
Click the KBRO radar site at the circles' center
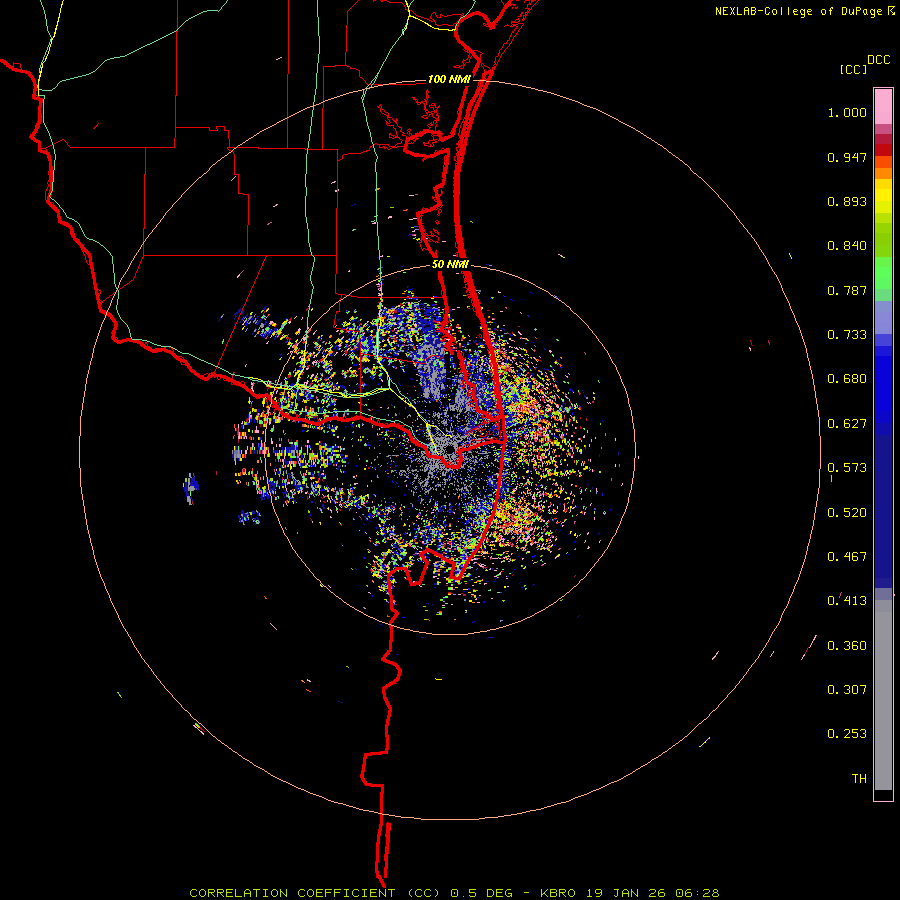[449, 450]
